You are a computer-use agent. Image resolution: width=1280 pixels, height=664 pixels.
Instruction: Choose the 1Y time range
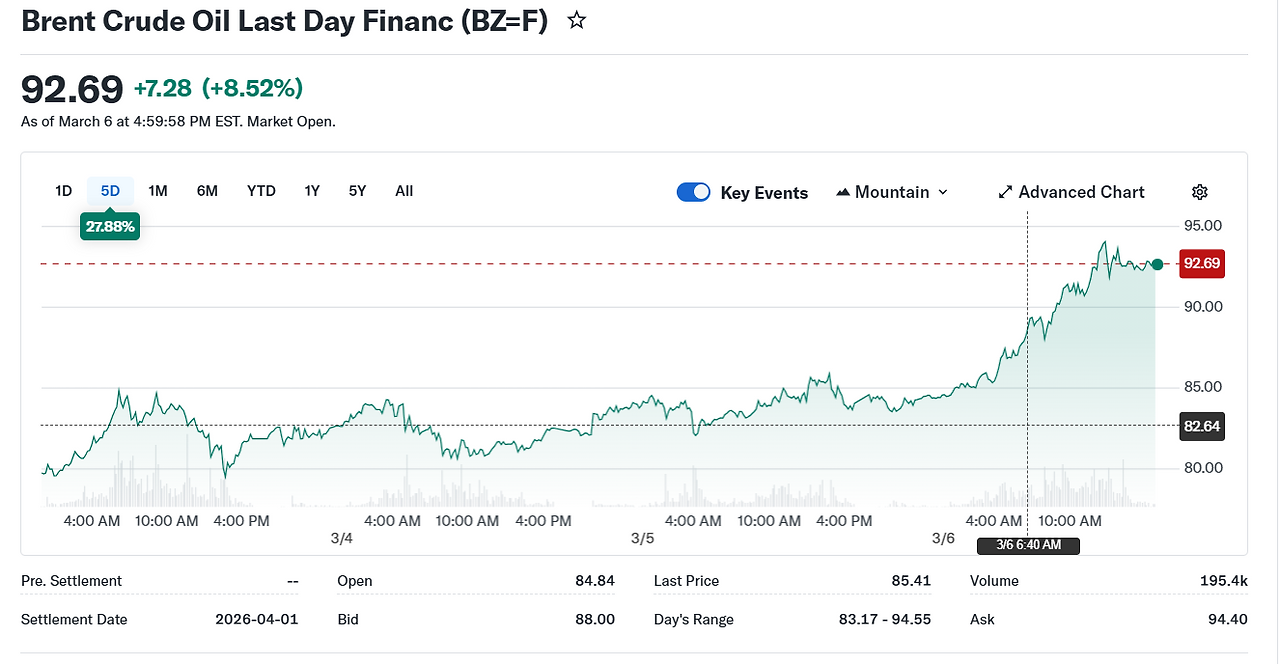click(312, 191)
